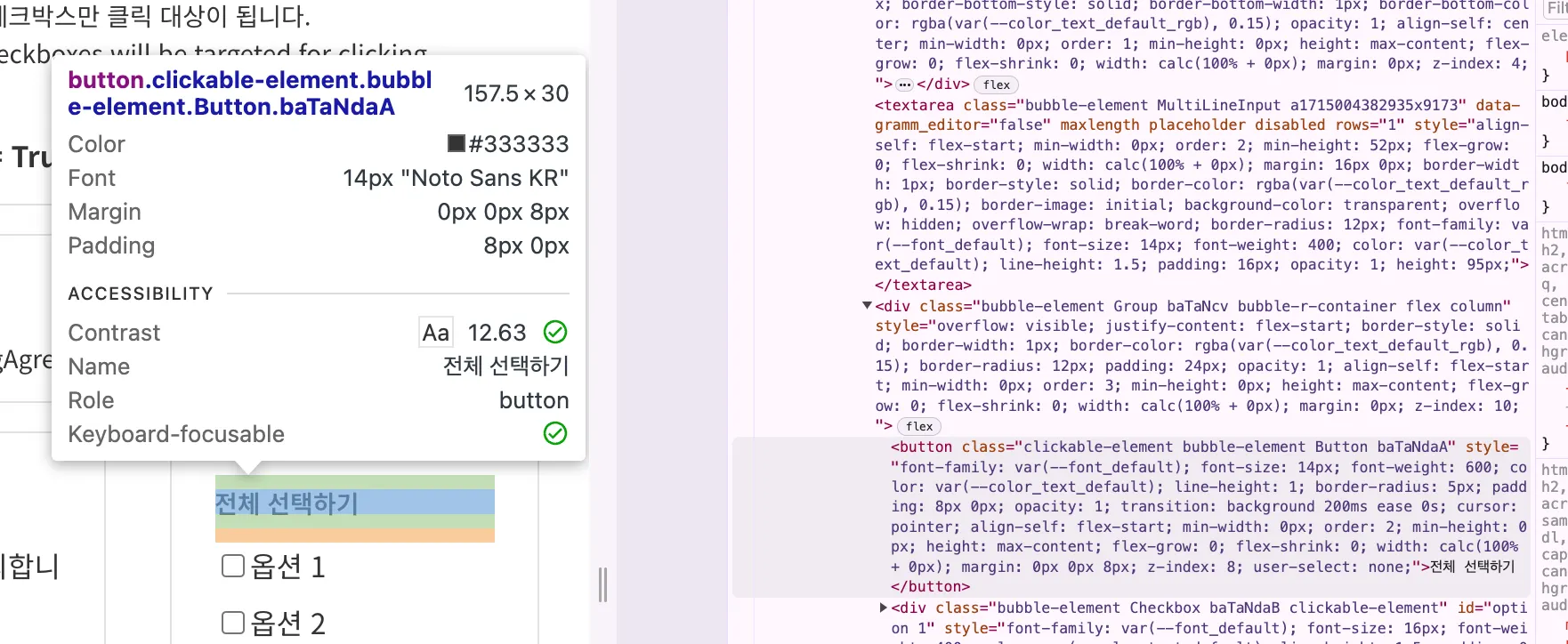1568x644 pixels.
Task: Click the 전체 선택하기 text node inside the button element
Action: click(x=1472, y=567)
